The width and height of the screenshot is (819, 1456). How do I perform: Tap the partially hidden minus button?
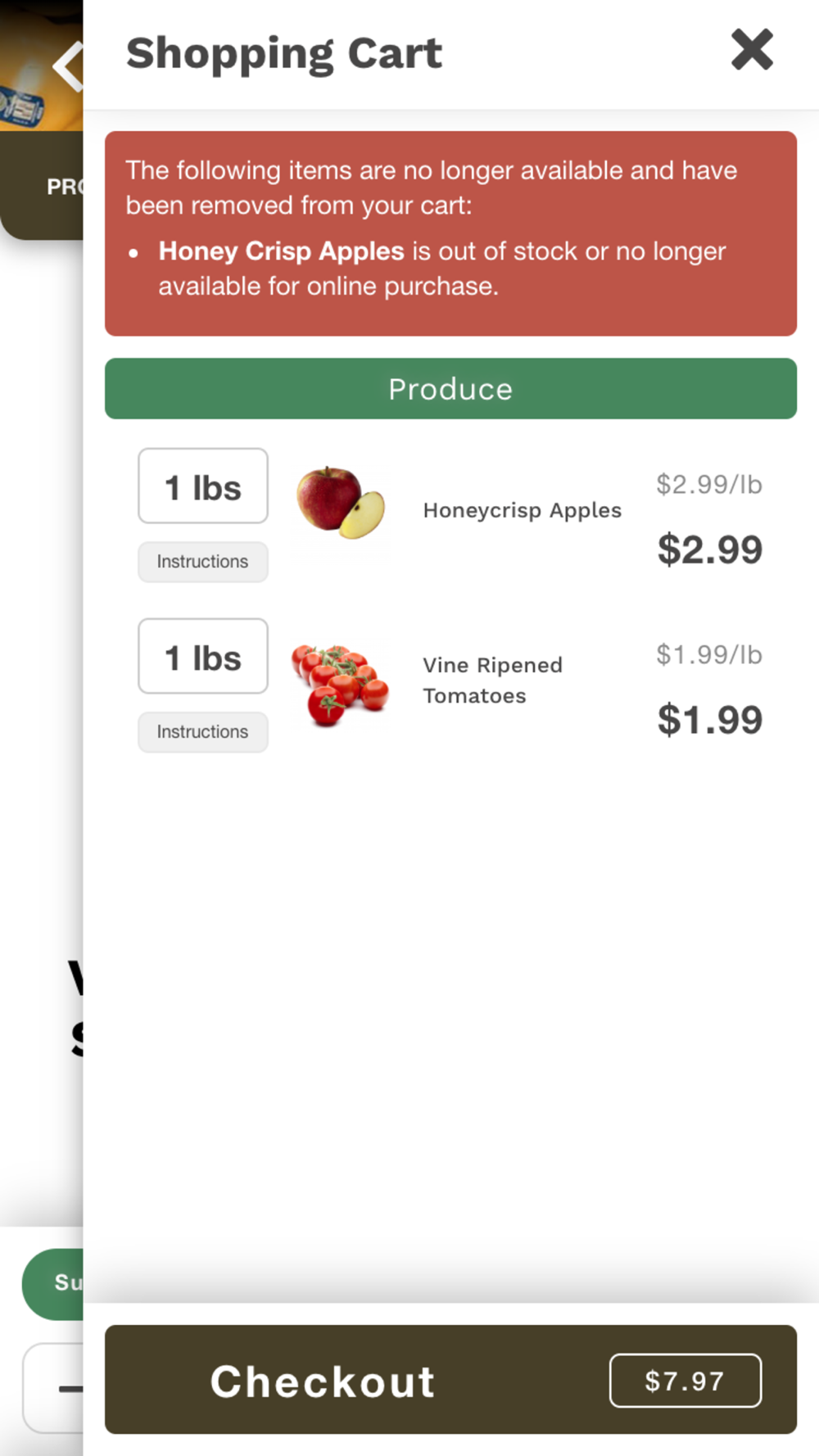click(x=66, y=1388)
